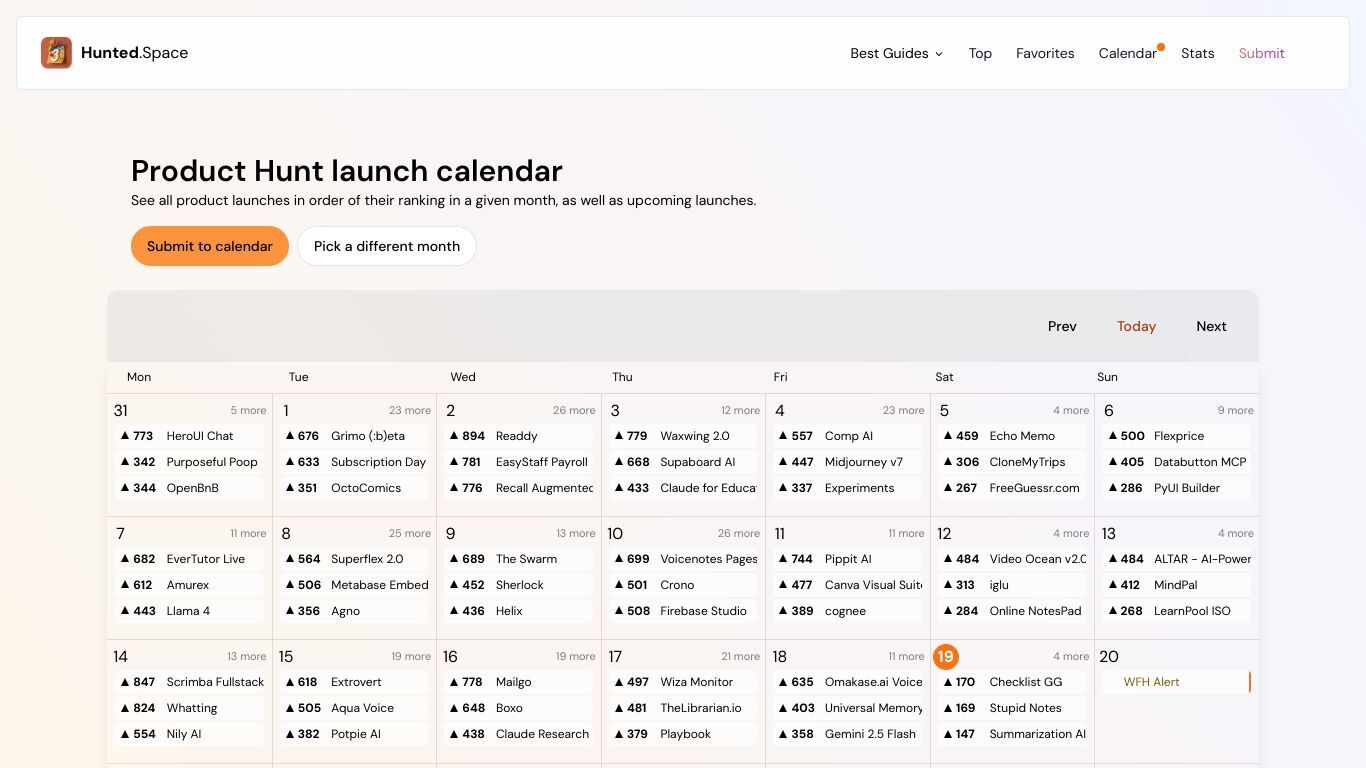Advance to Next month
Screen dimensions: 1366x768
(1211, 326)
